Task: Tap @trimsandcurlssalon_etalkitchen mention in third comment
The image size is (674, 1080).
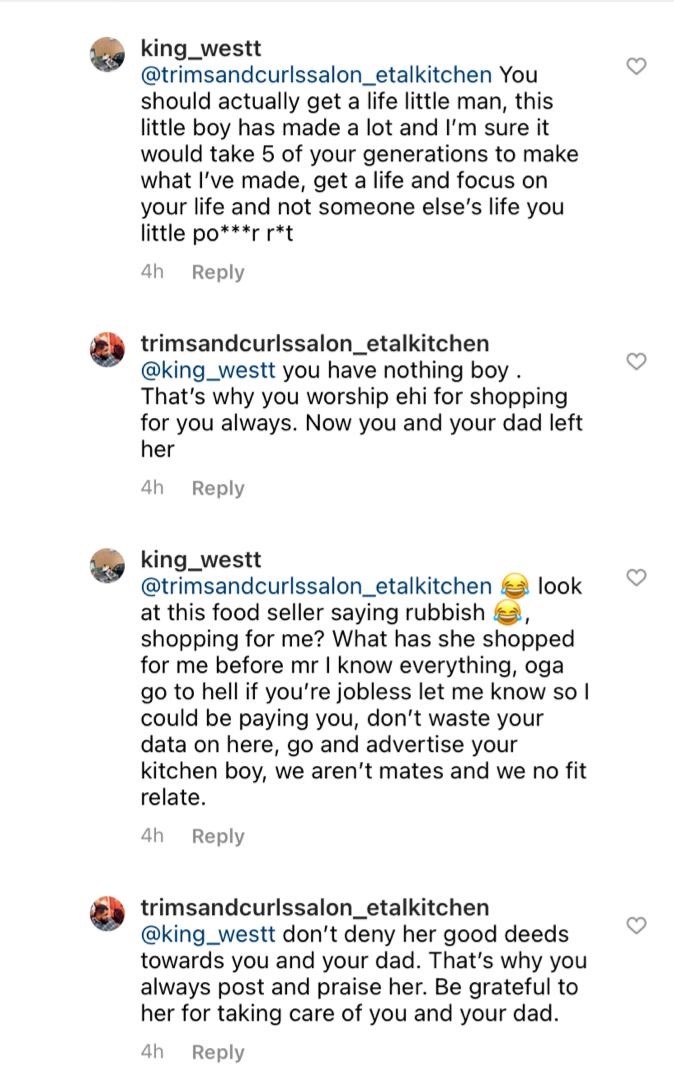Action: click(x=316, y=586)
